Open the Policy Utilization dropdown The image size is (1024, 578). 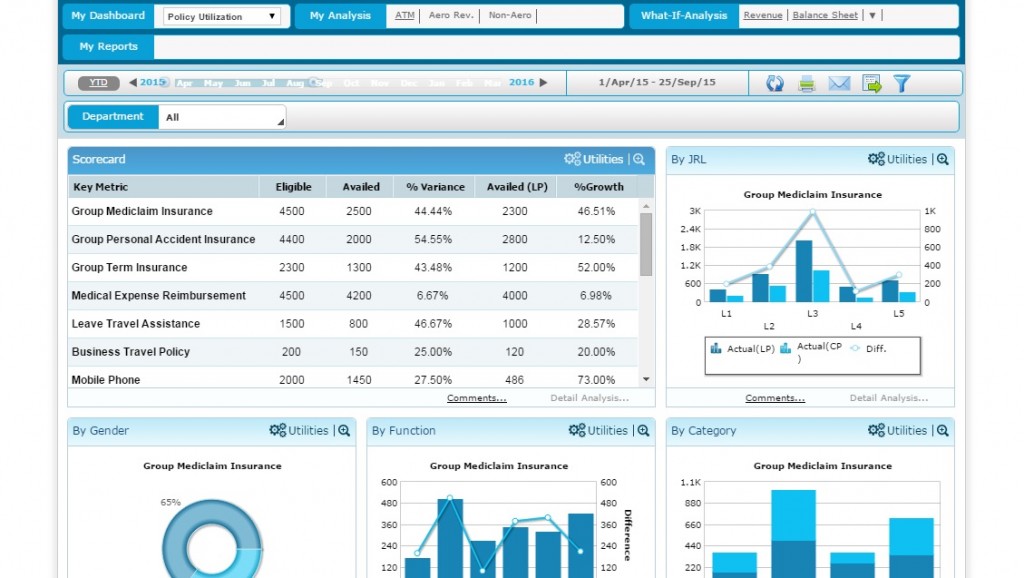(221, 16)
